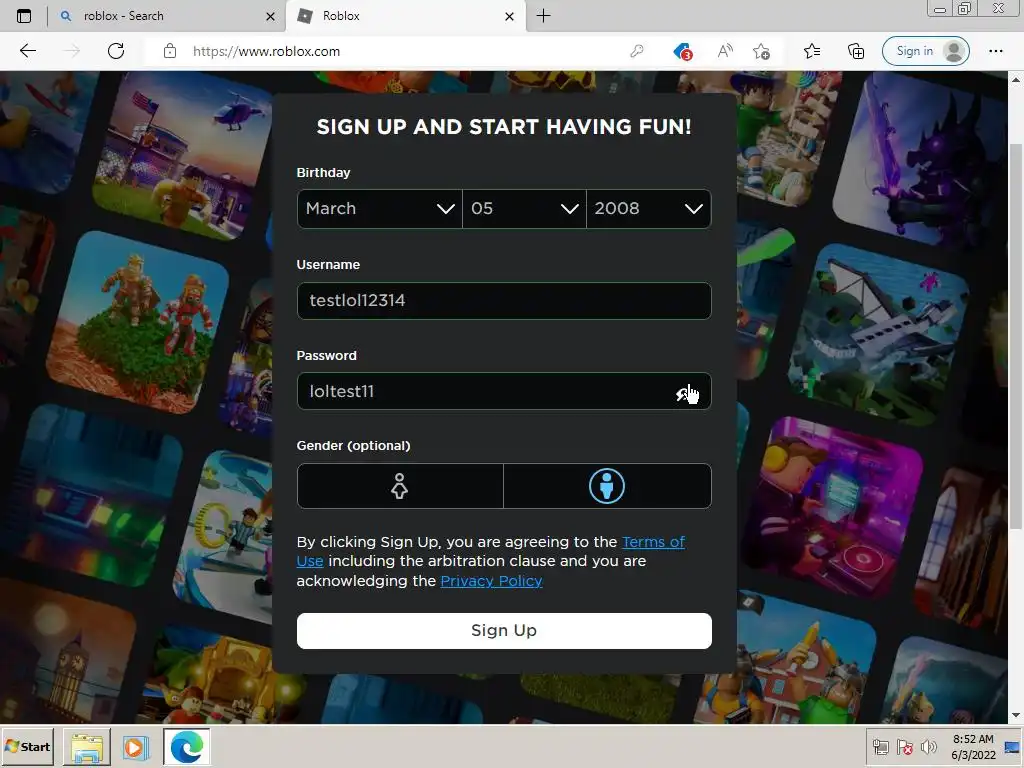The width and height of the screenshot is (1024, 768).
Task: Click the page vertical scrollbar
Action: (x=1016, y=336)
